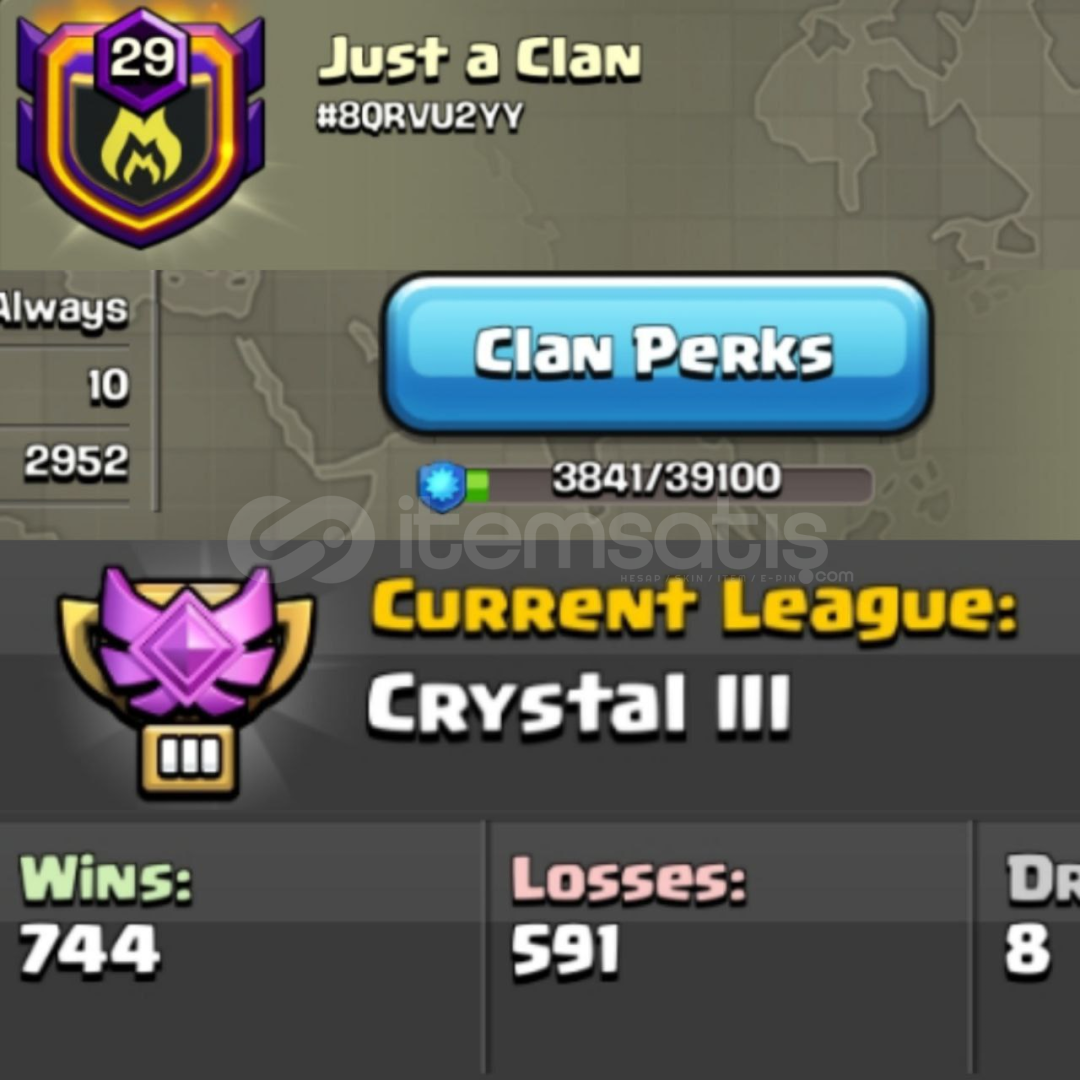Click the 591 losses count

[565, 951]
